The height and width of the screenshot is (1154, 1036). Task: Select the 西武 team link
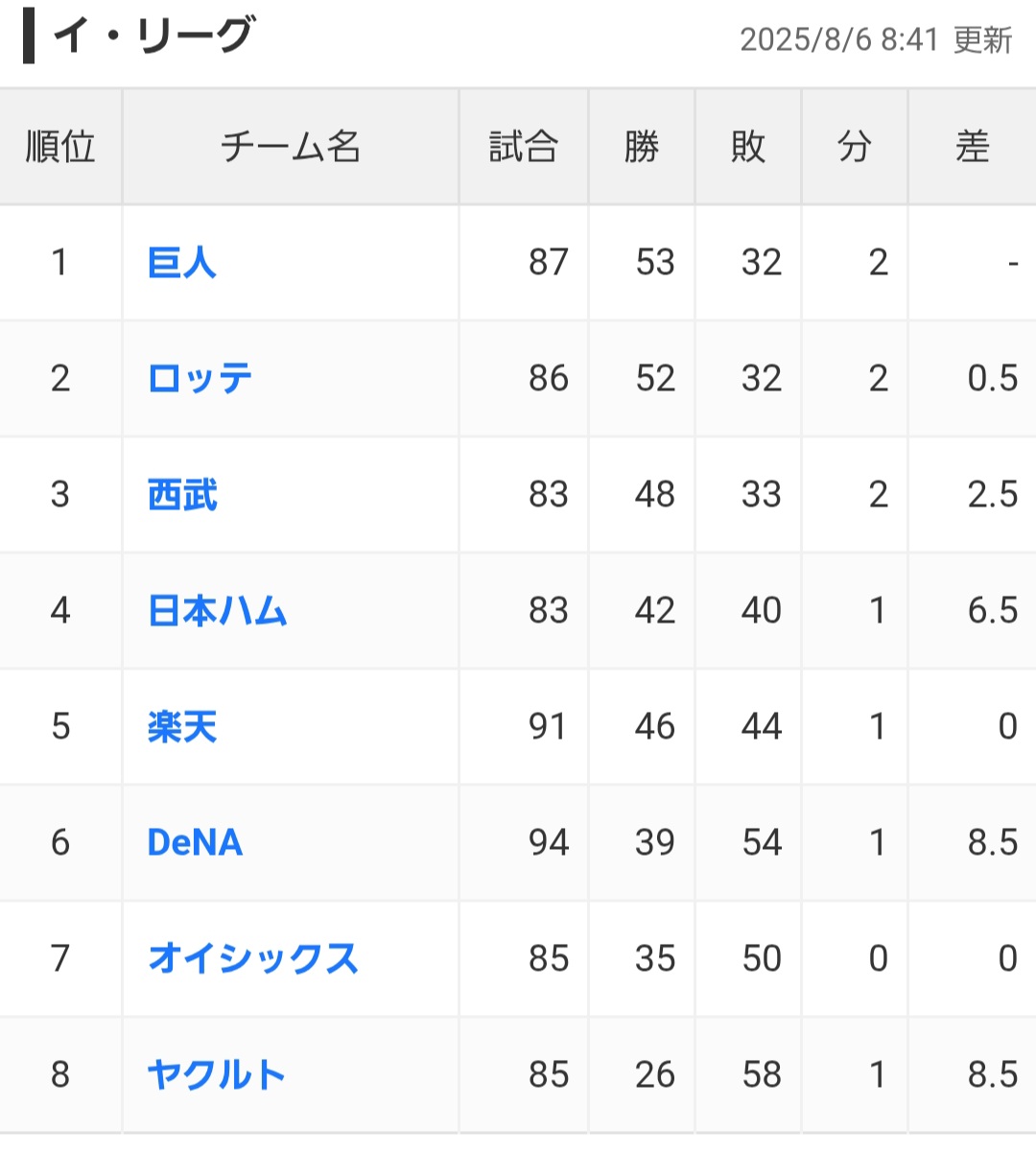[182, 494]
